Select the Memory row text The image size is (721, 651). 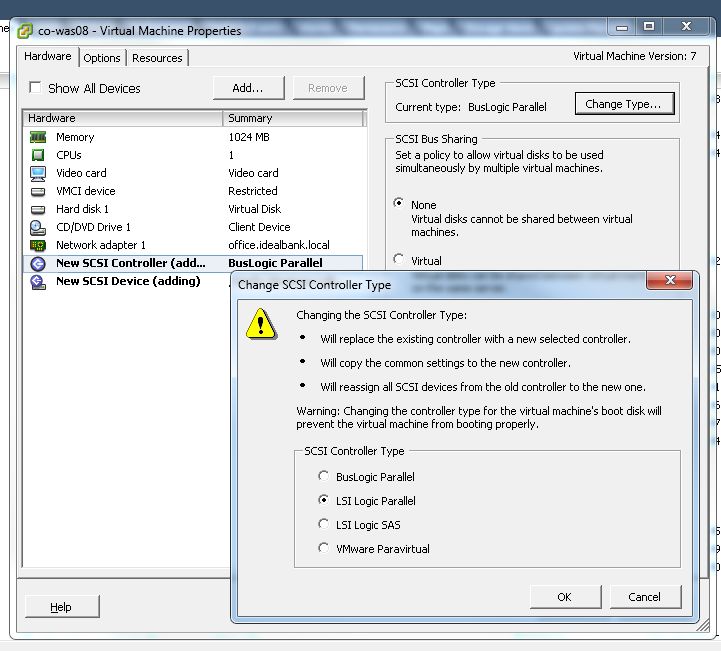75,137
